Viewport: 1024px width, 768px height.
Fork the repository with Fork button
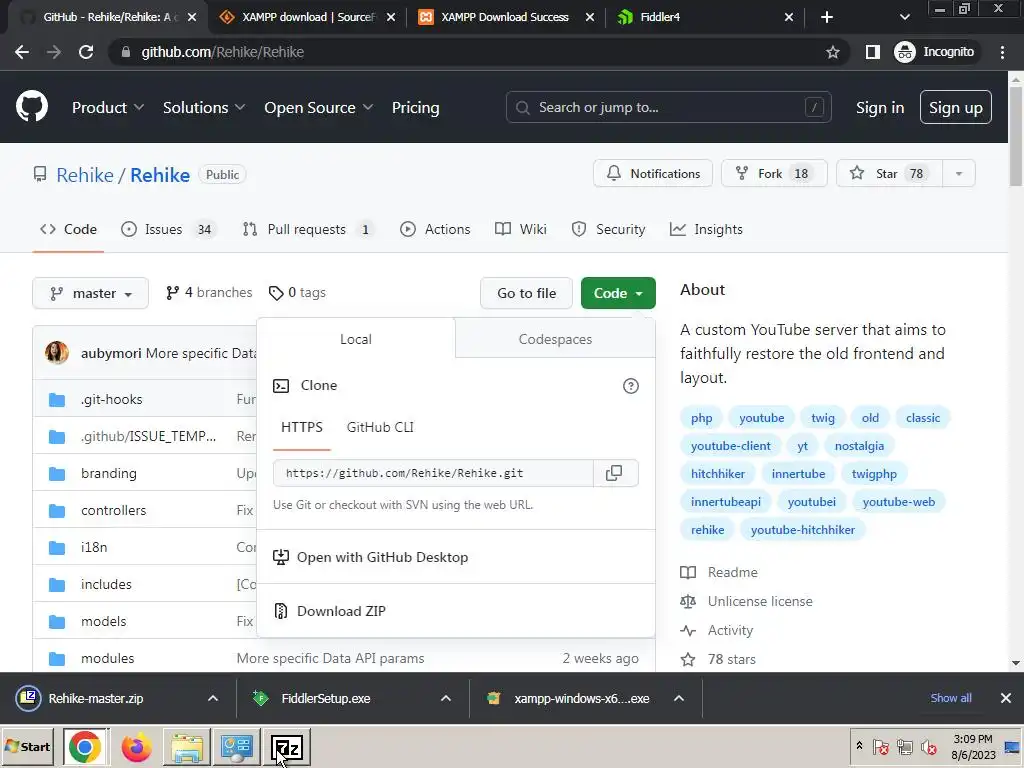coord(774,174)
